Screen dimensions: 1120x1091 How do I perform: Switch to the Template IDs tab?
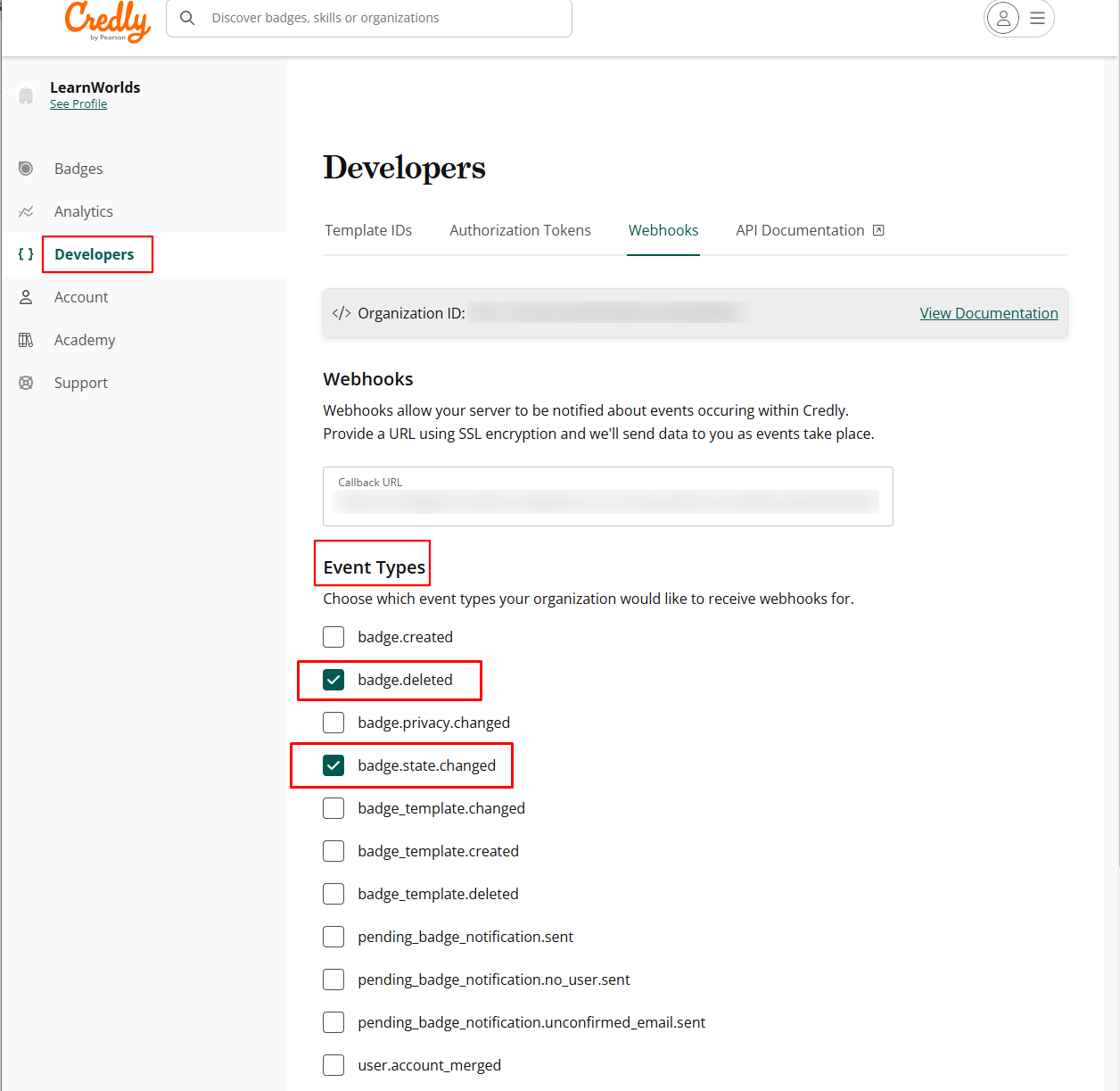368,230
